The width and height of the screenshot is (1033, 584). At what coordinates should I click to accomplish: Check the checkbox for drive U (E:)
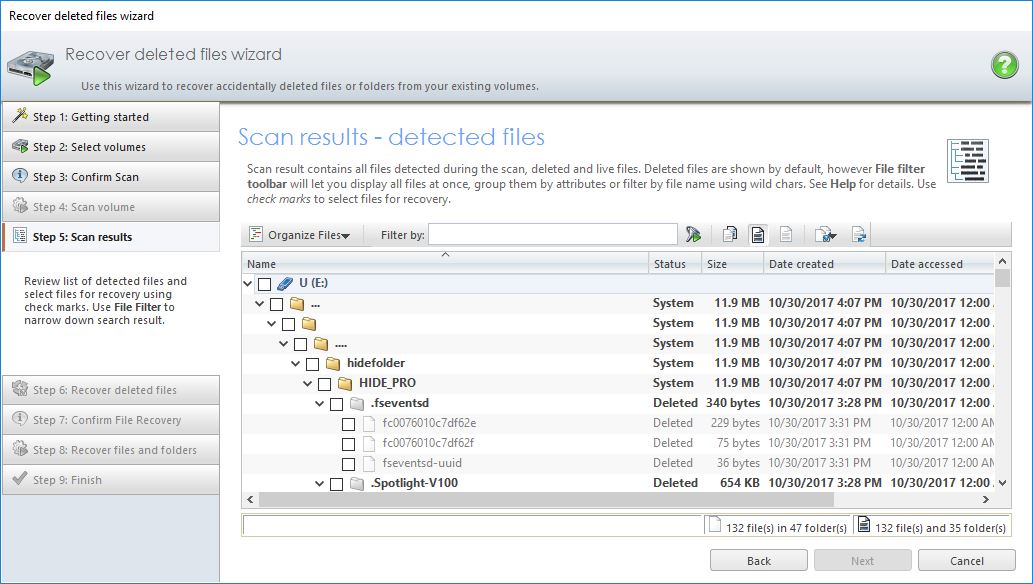264,283
